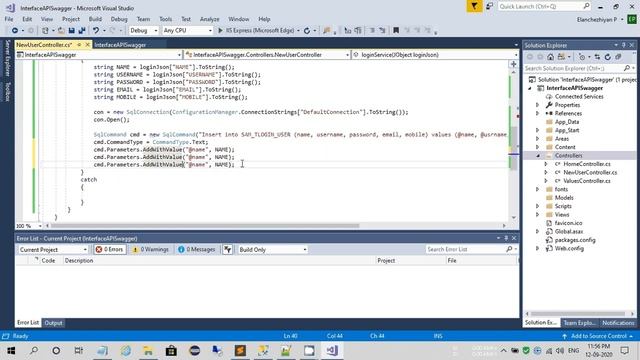Click the Solution Explorer search magnifier icon

pyautogui.click(x=627, y=68)
